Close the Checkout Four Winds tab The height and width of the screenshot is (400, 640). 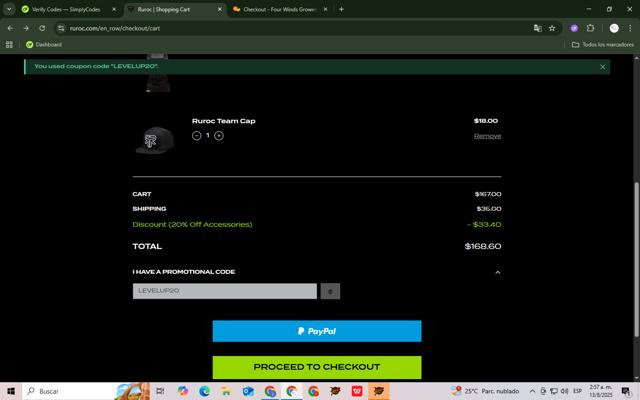point(325,9)
